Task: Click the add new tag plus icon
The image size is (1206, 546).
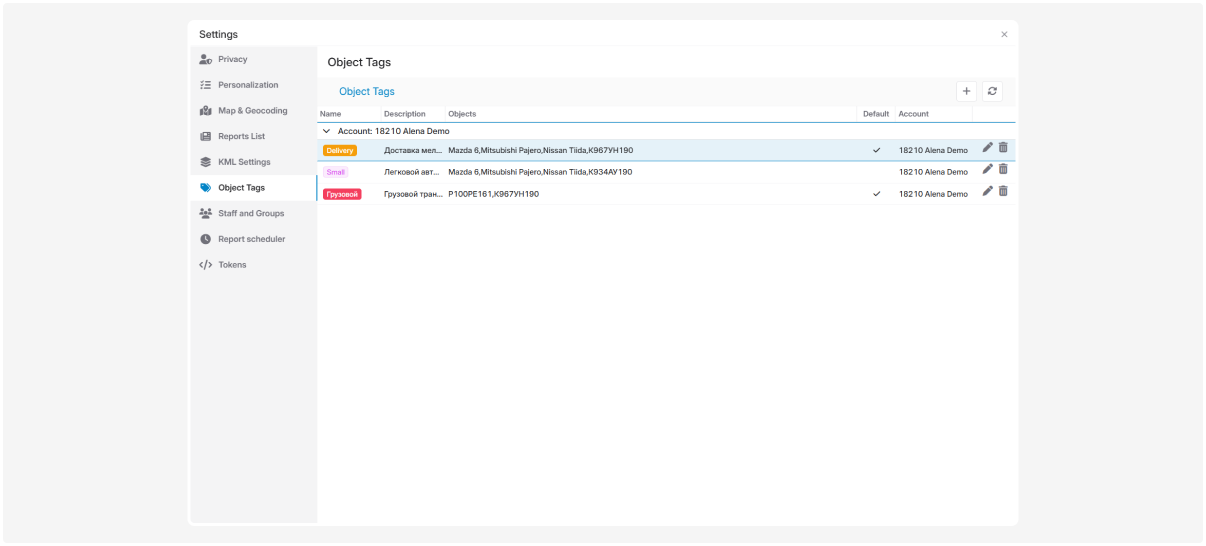Action: [x=966, y=91]
